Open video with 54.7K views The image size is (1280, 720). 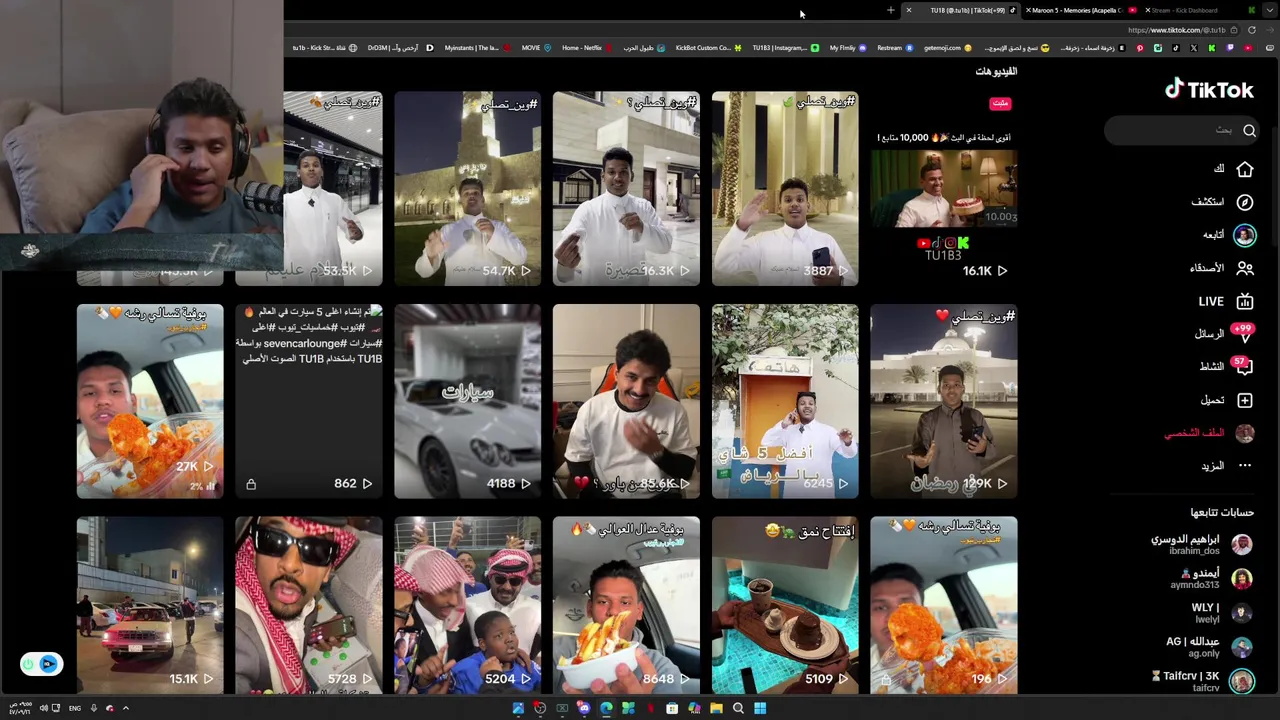(x=467, y=188)
